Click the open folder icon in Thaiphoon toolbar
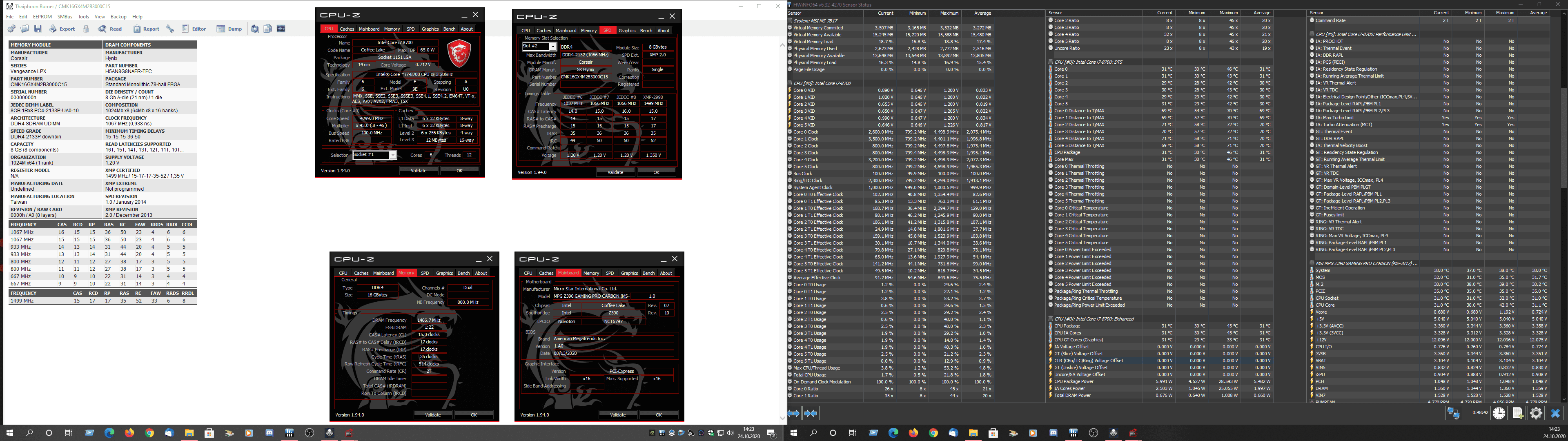 [x=24, y=29]
